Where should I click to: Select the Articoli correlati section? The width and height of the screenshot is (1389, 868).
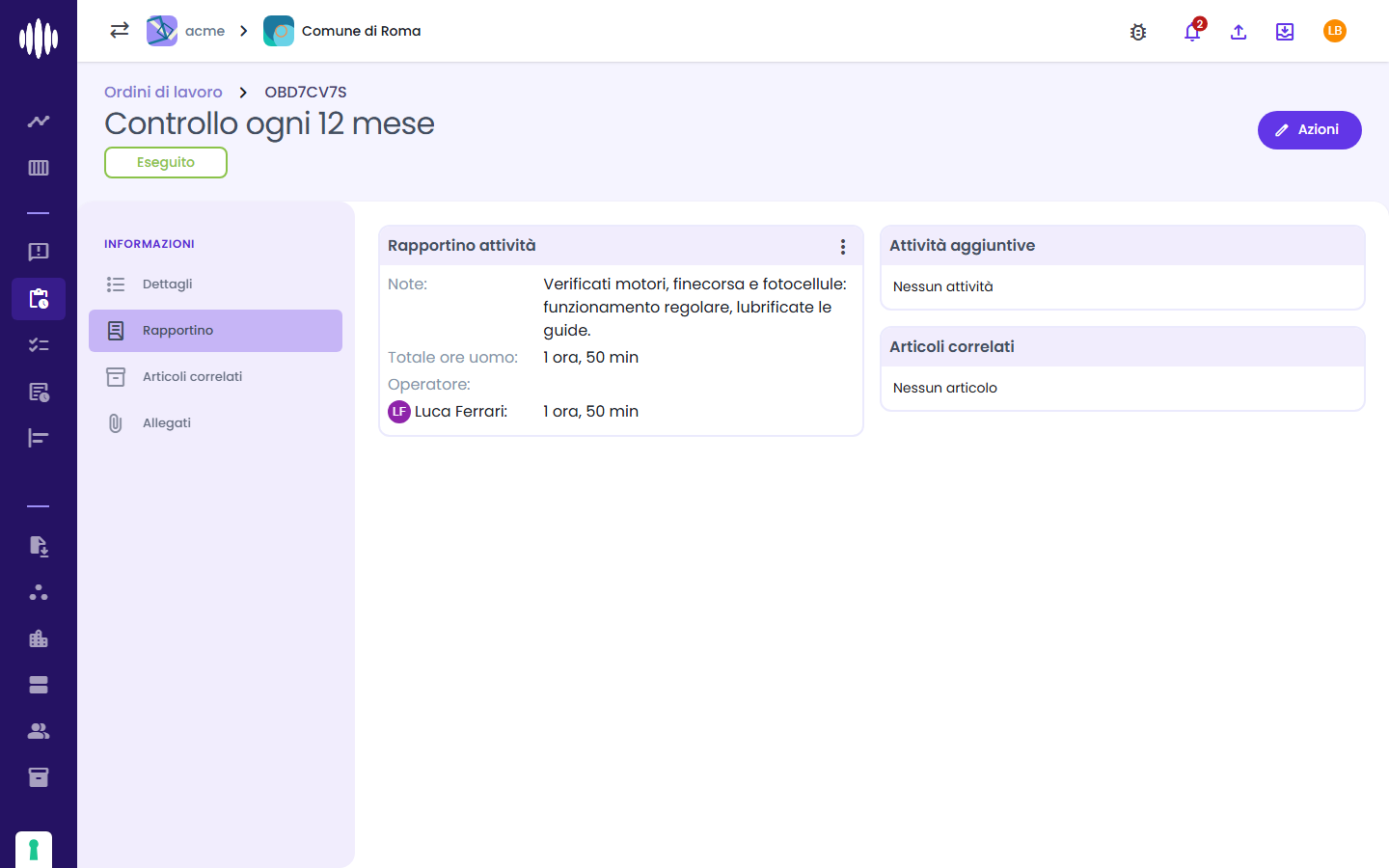pos(215,377)
